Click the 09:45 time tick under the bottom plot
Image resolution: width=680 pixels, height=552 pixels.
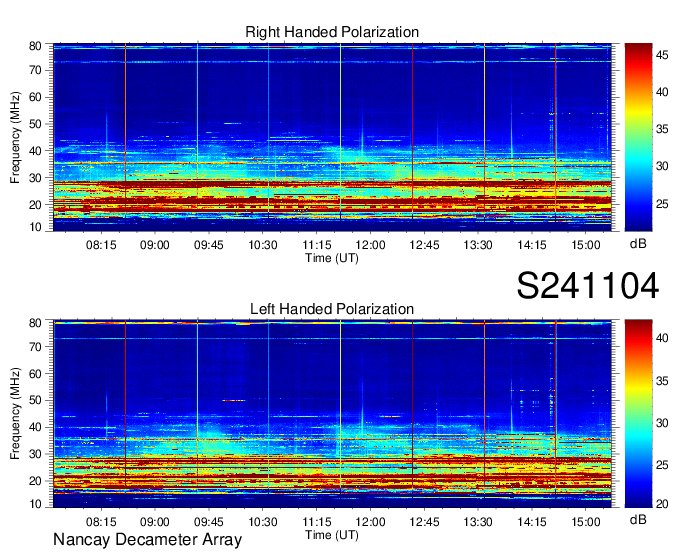pyautogui.click(x=209, y=521)
